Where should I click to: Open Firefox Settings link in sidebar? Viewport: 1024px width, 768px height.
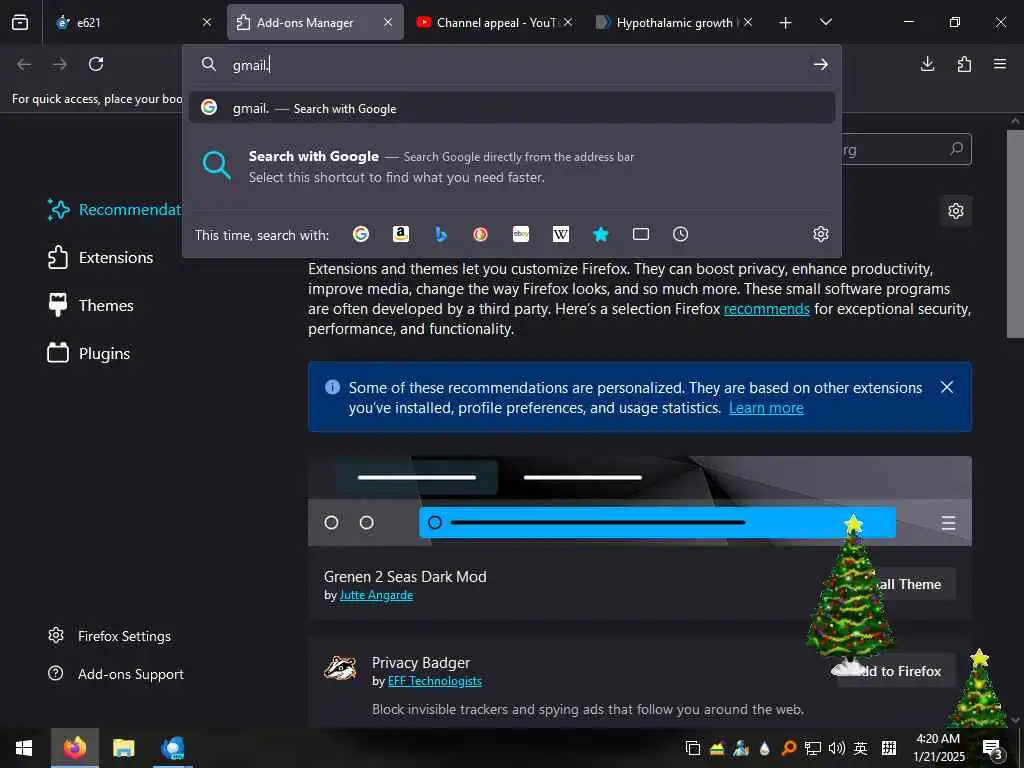[110, 636]
